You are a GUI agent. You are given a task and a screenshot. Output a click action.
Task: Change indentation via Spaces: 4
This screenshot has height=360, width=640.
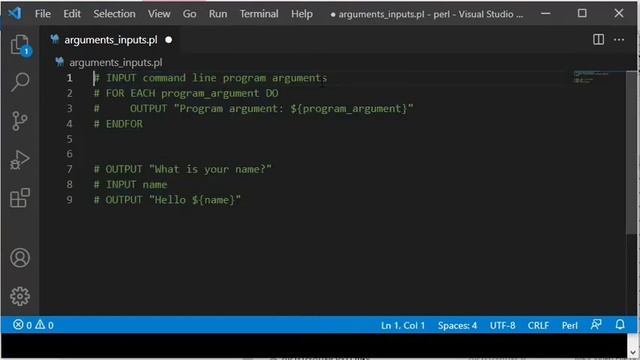pyautogui.click(x=457, y=325)
